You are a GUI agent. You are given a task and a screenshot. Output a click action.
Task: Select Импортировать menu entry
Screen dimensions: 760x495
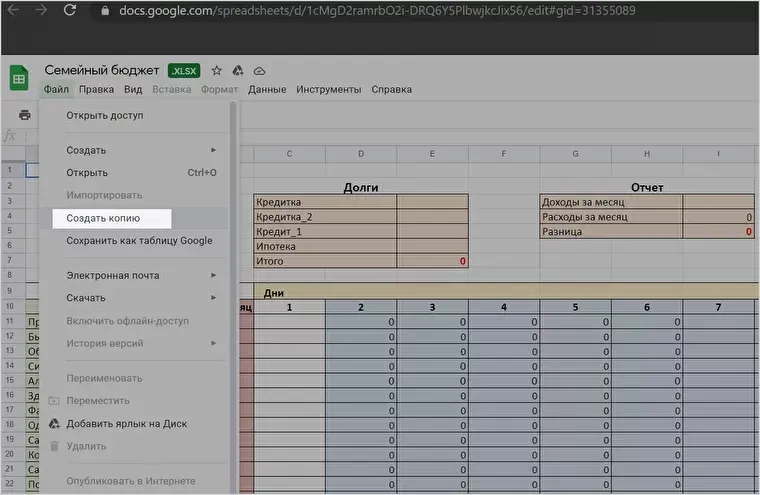134,195
